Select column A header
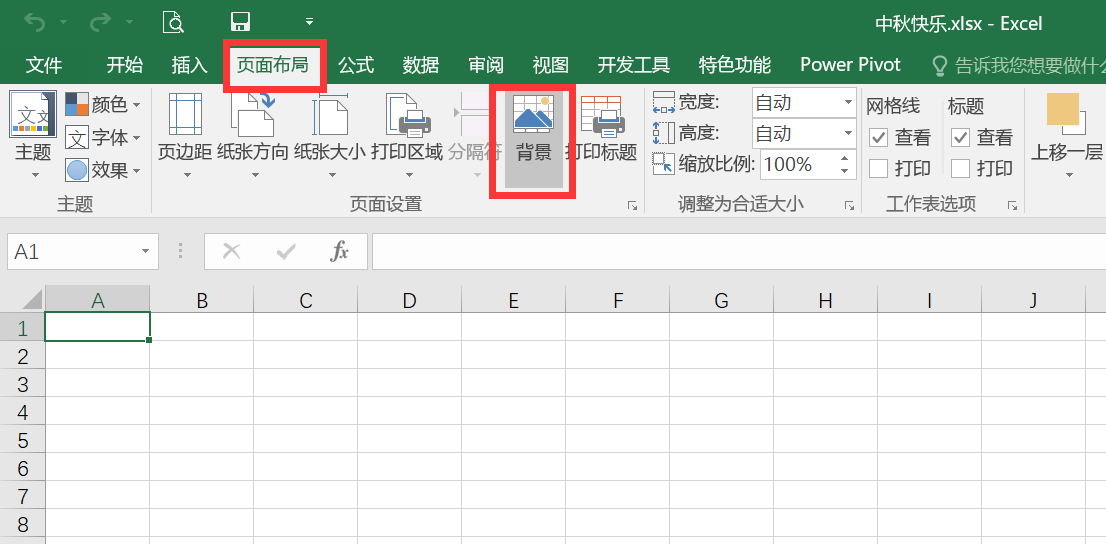 point(98,300)
